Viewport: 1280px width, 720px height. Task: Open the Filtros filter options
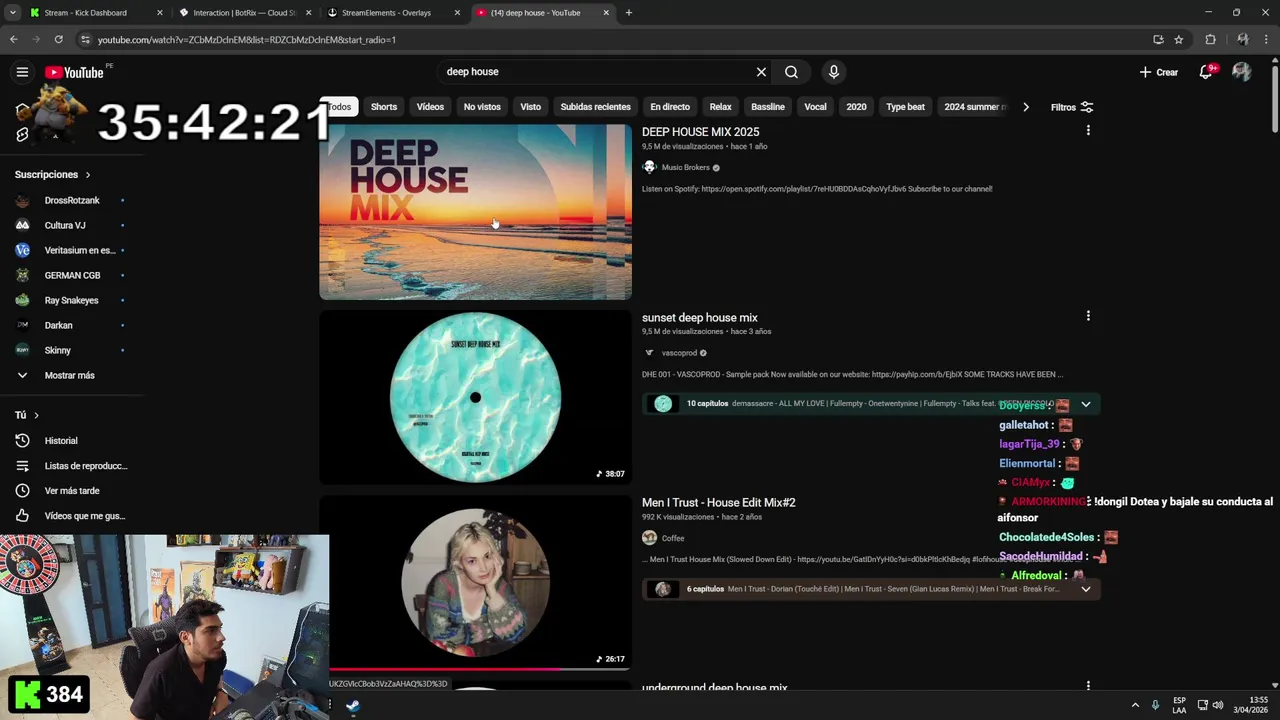(x=1071, y=107)
